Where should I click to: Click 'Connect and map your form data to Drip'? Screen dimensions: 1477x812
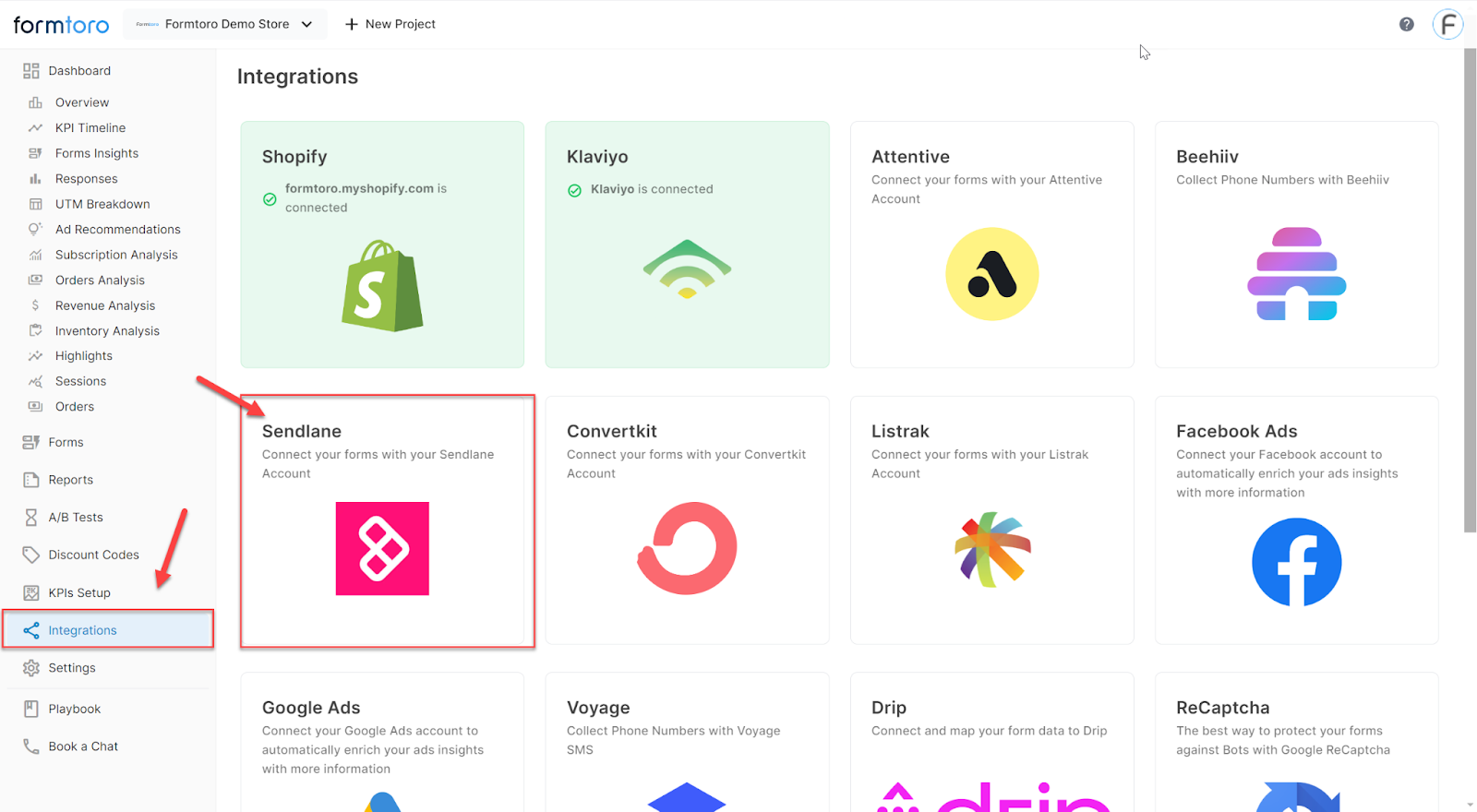(989, 731)
